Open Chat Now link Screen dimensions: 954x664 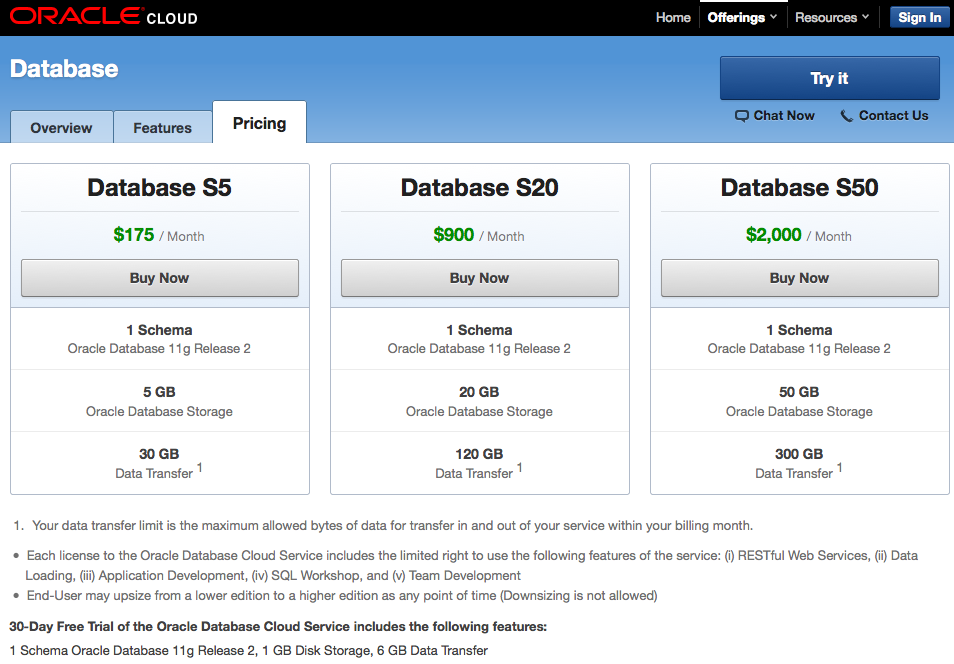784,116
